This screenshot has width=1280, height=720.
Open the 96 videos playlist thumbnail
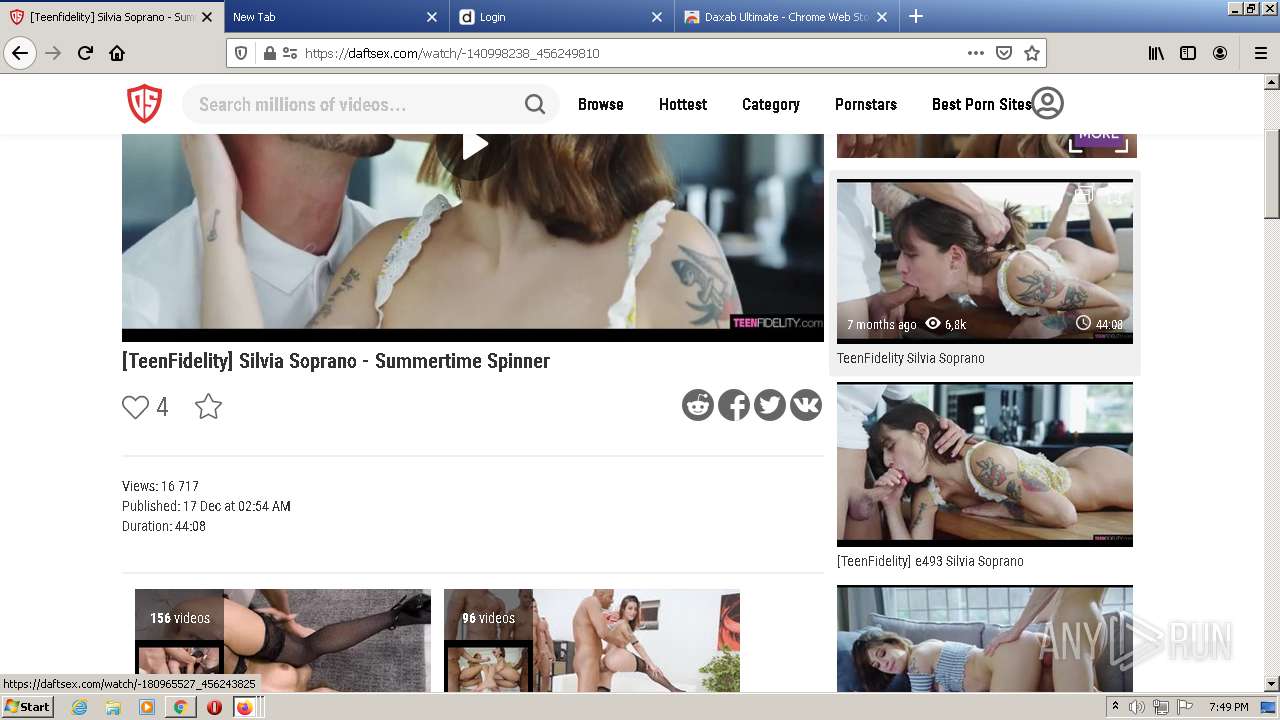(x=592, y=640)
